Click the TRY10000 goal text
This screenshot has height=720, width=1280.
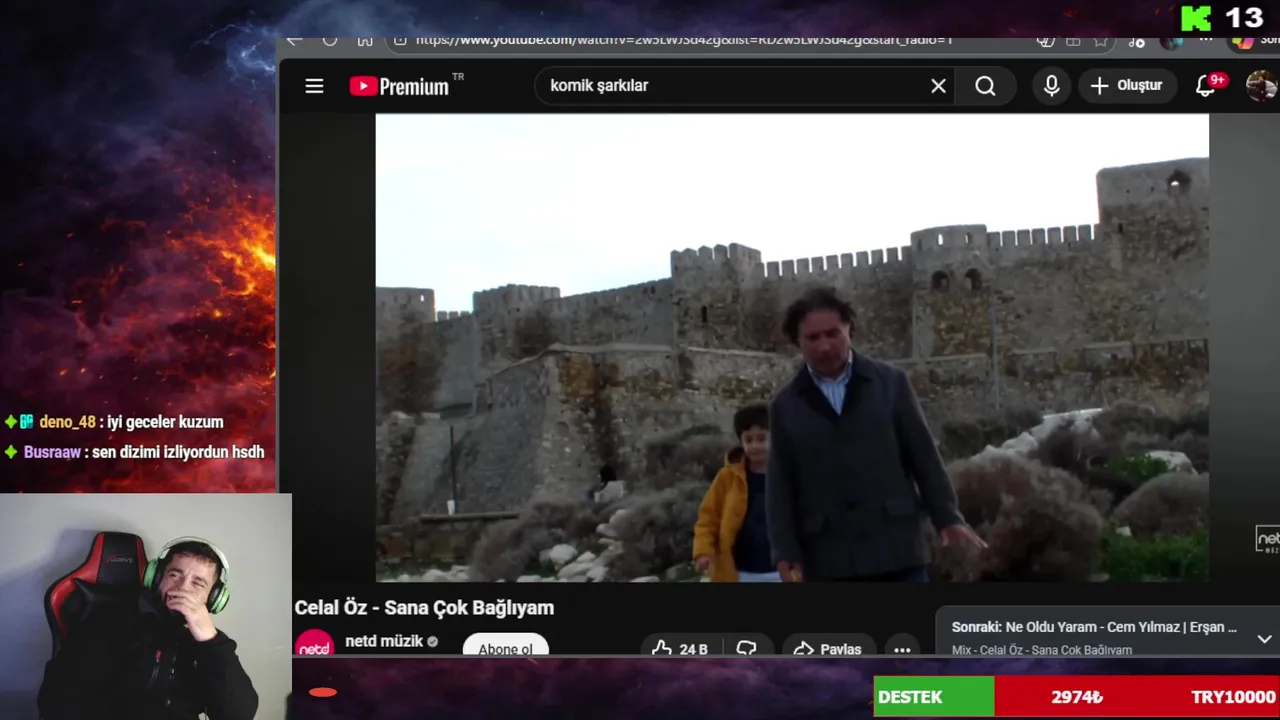[1233, 697]
